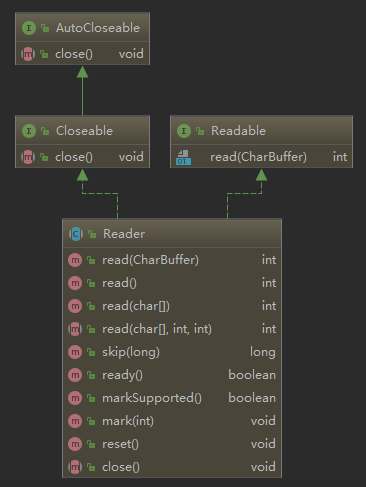Select ready() method in Reader
The height and width of the screenshot is (487, 366).
click(x=172, y=375)
